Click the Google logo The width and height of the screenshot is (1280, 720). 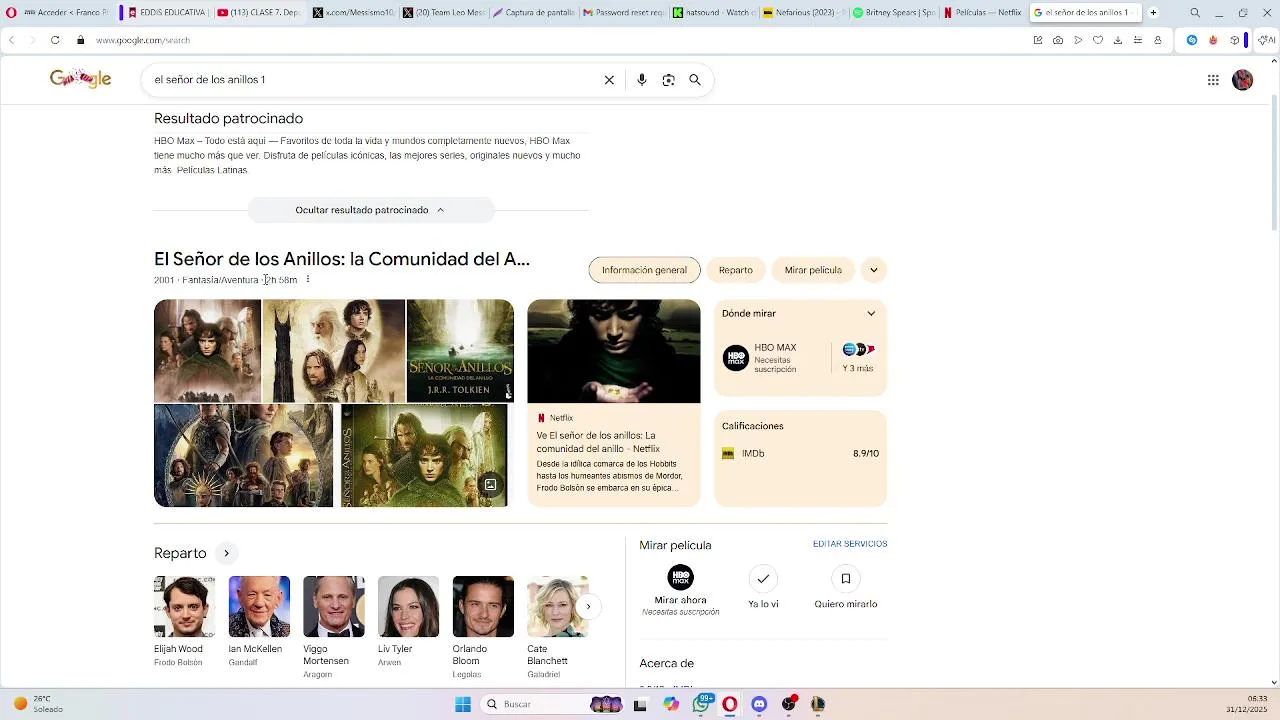pos(81,79)
